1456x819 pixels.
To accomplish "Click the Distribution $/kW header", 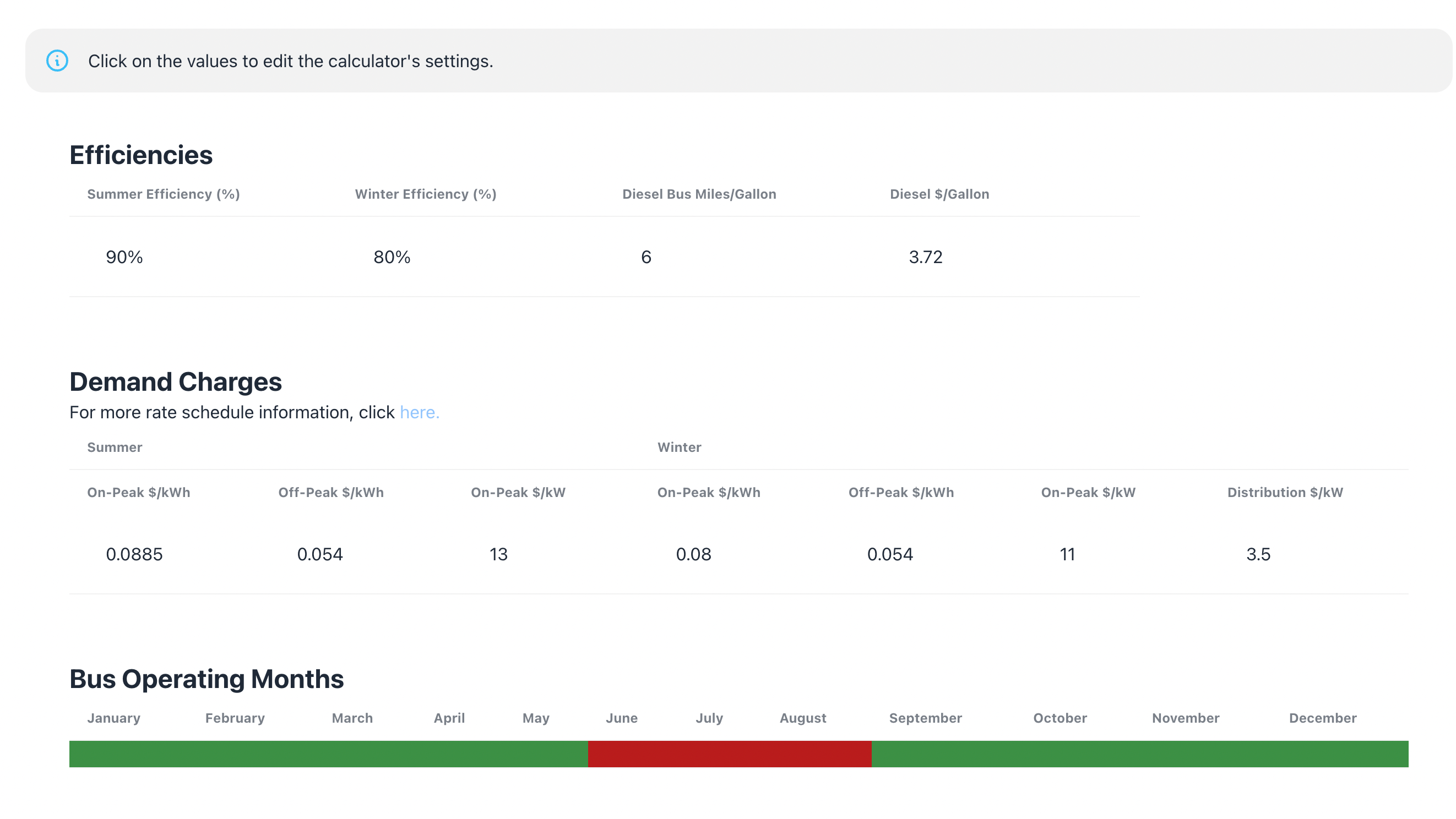I will tap(1285, 493).
